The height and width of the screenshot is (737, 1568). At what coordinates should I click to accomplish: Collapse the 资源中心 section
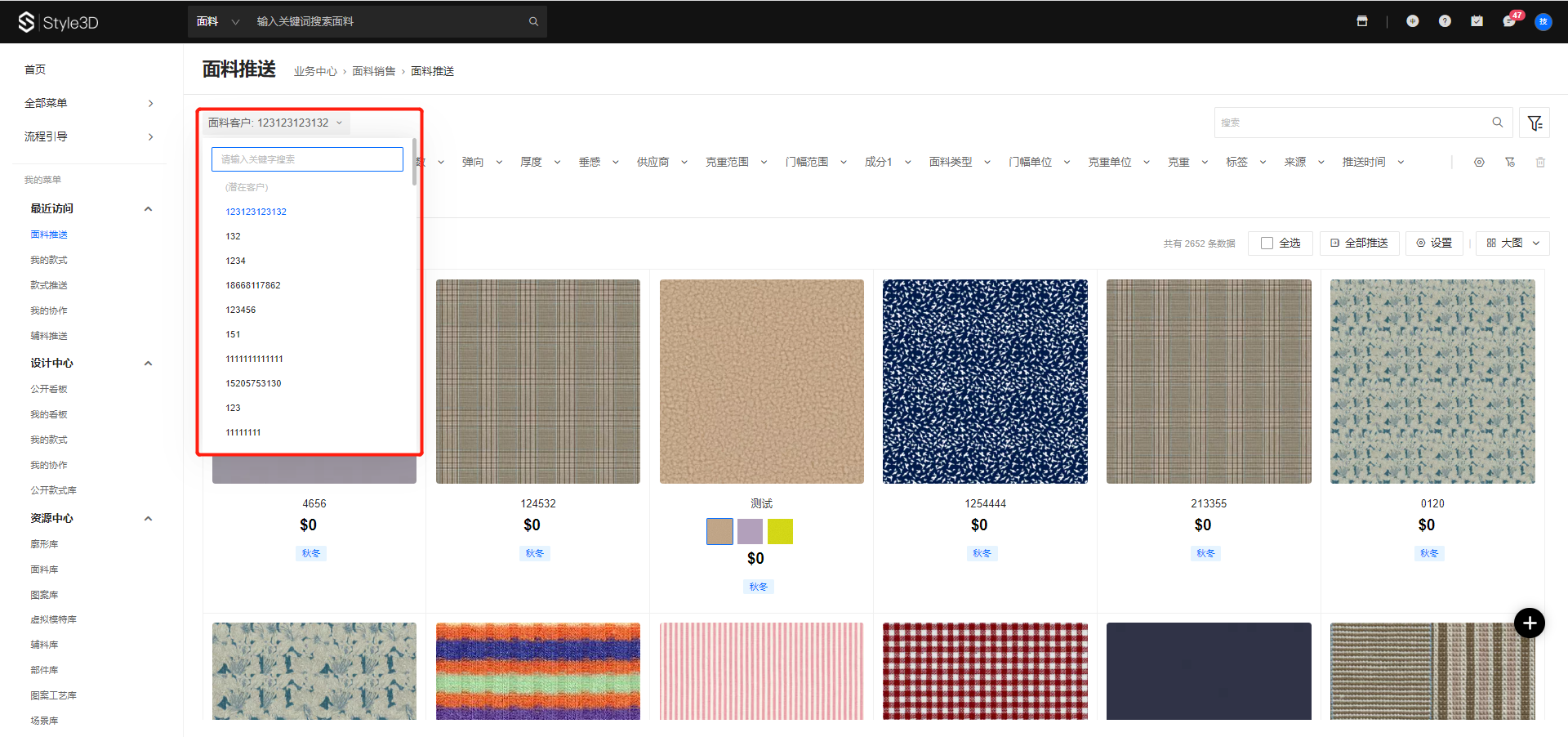[148, 518]
